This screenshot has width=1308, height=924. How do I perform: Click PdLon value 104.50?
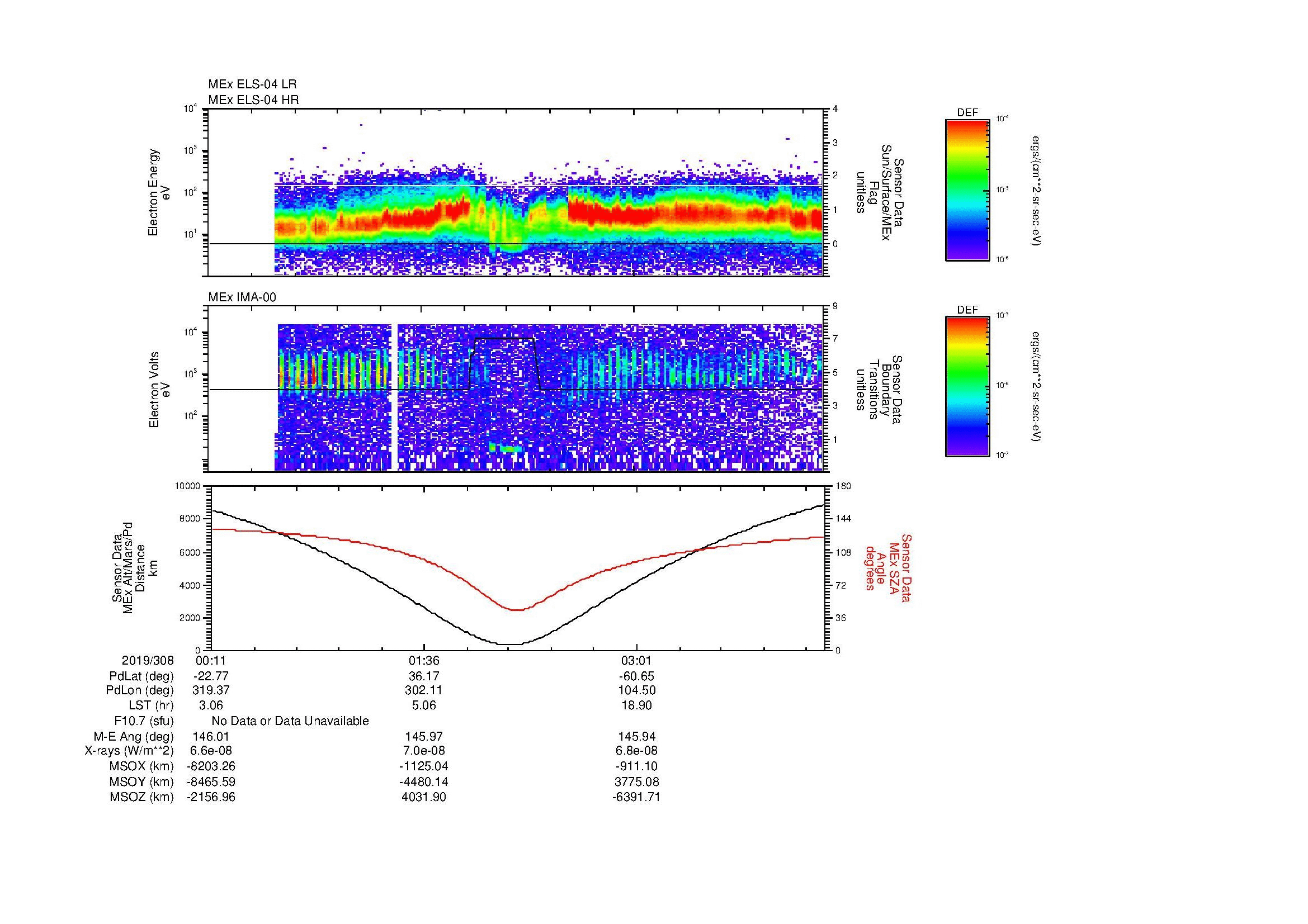tap(636, 690)
